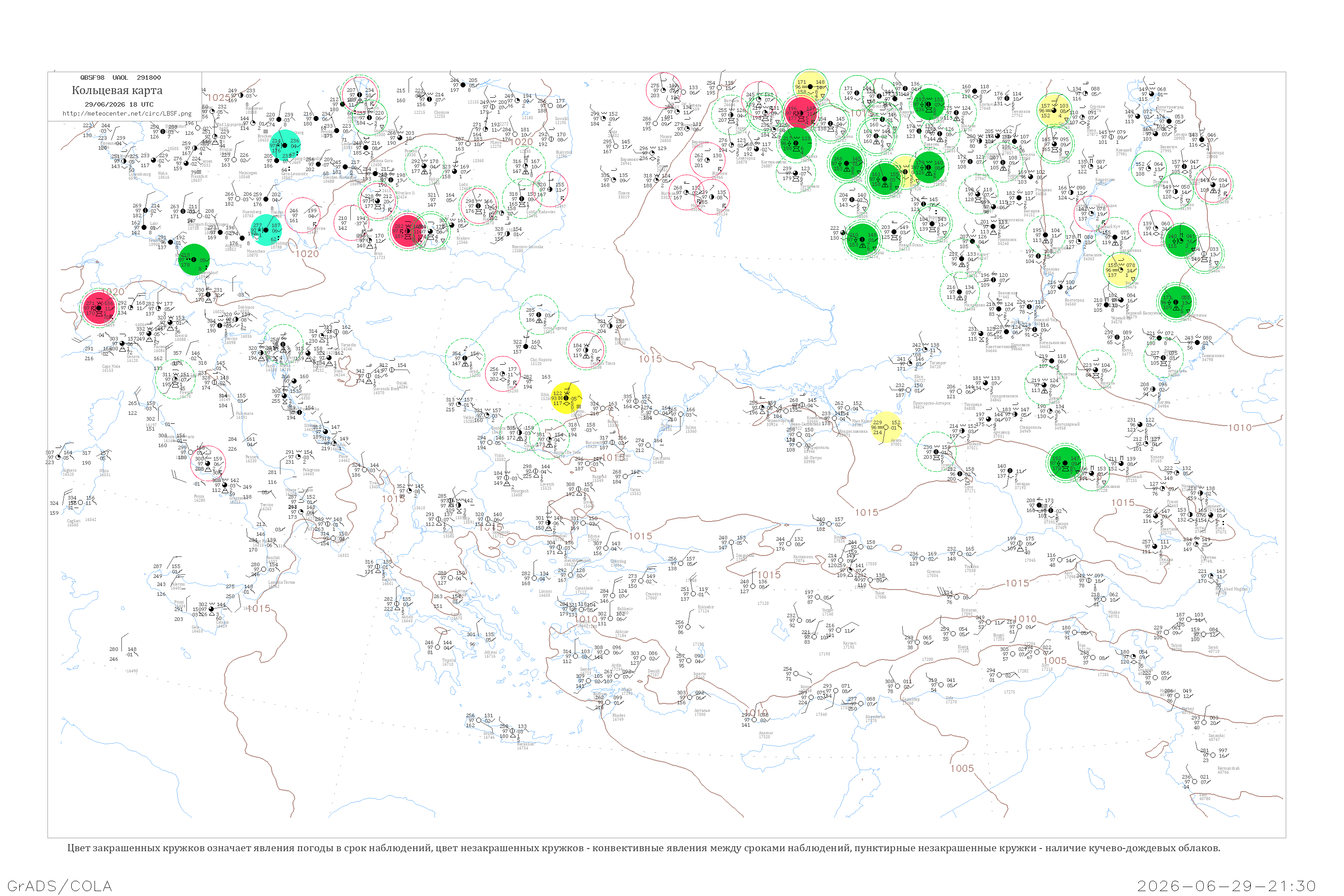Image resolution: width=1344 pixels, height=896 pixels.
Task: Click the "Cluj-Napoca 15120" station label
Action: pos(541,362)
